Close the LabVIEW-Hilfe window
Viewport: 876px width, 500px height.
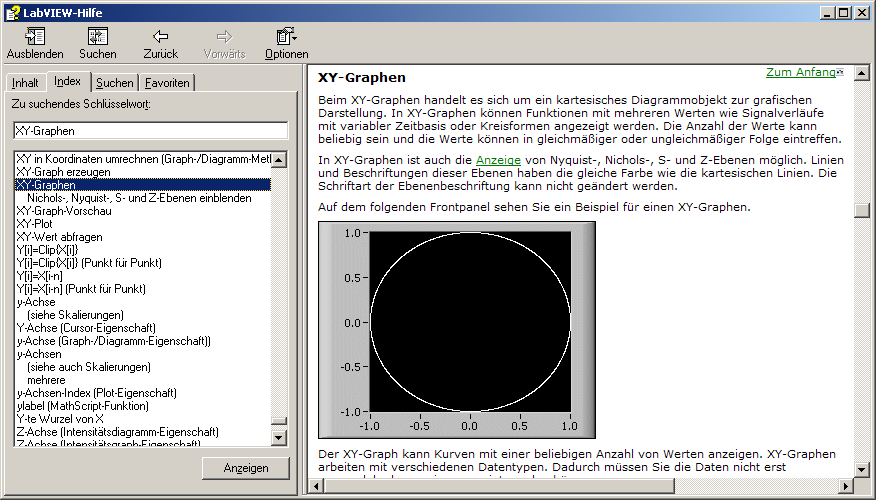[862, 12]
